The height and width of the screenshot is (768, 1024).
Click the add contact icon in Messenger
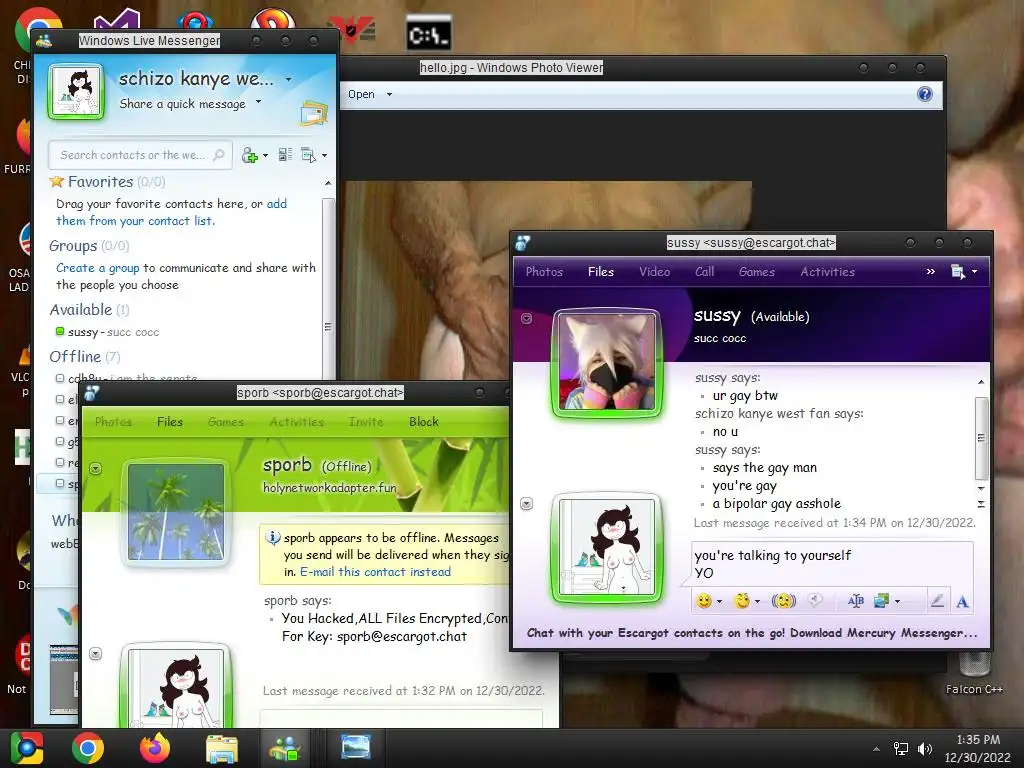(x=249, y=155)
